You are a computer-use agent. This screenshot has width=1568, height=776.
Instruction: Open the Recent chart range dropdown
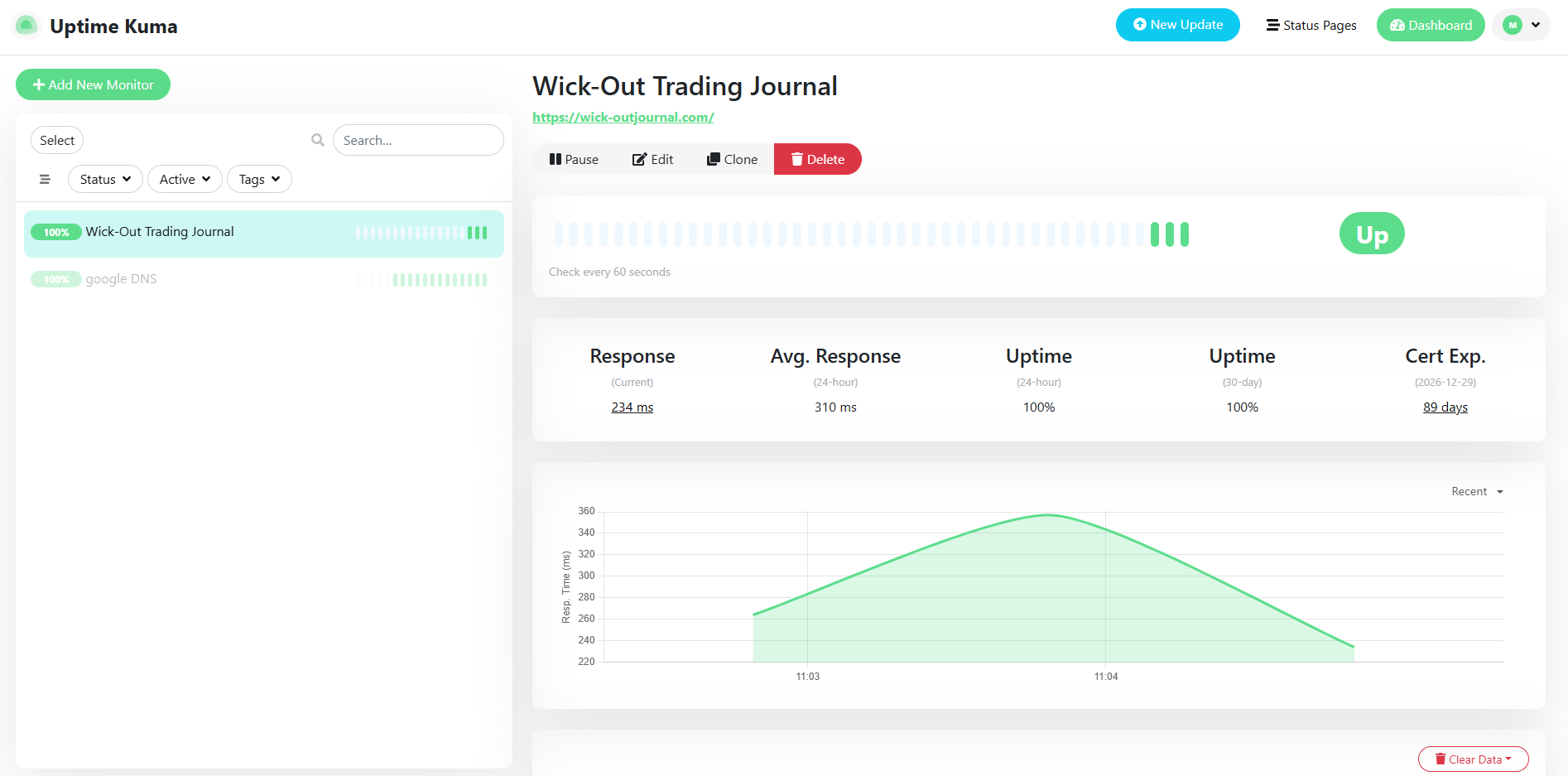tap(1477, 491)
